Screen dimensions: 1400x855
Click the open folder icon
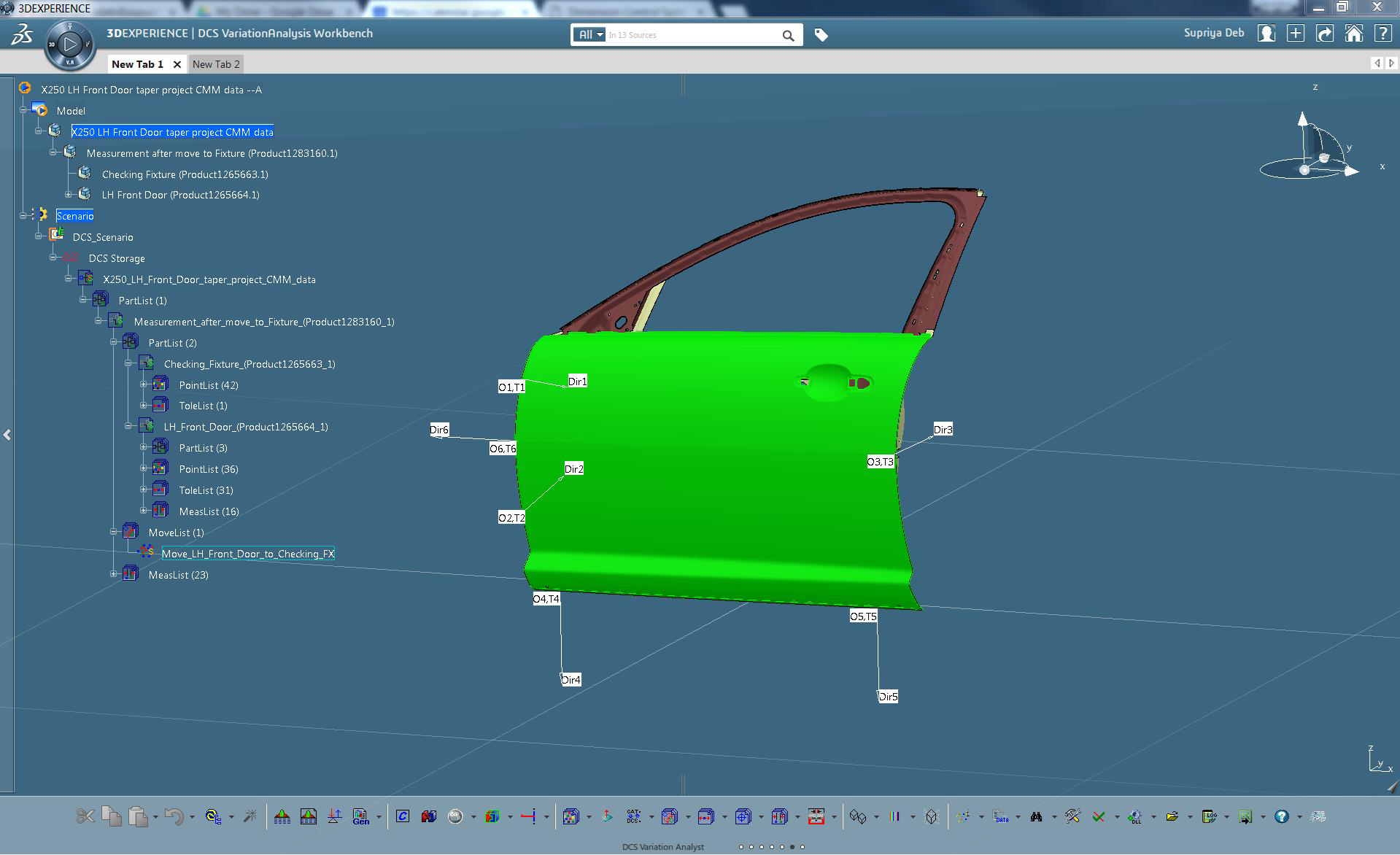(1172, 816)
